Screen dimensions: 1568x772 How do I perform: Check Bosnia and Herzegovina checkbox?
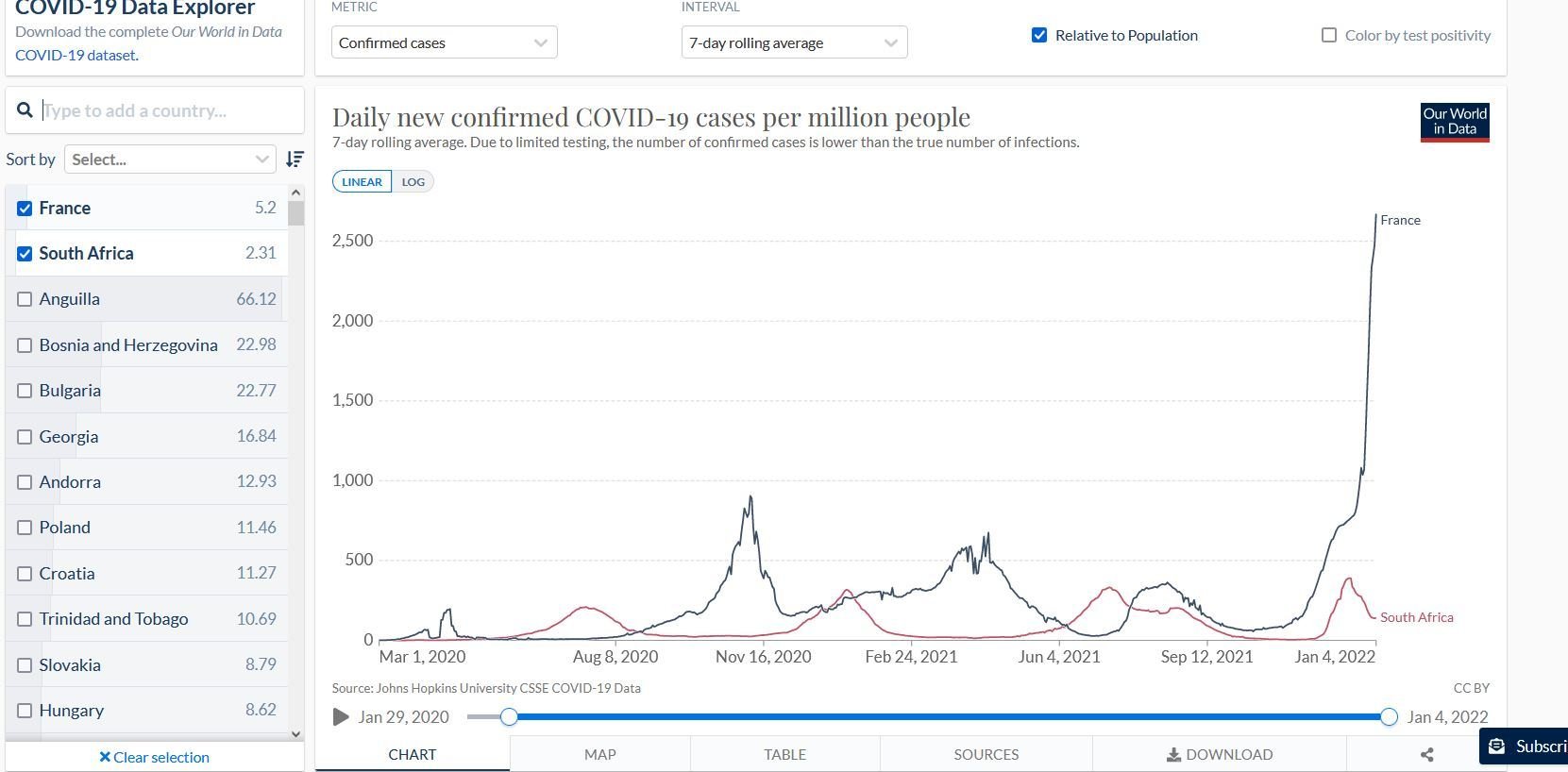coord(25,345)
